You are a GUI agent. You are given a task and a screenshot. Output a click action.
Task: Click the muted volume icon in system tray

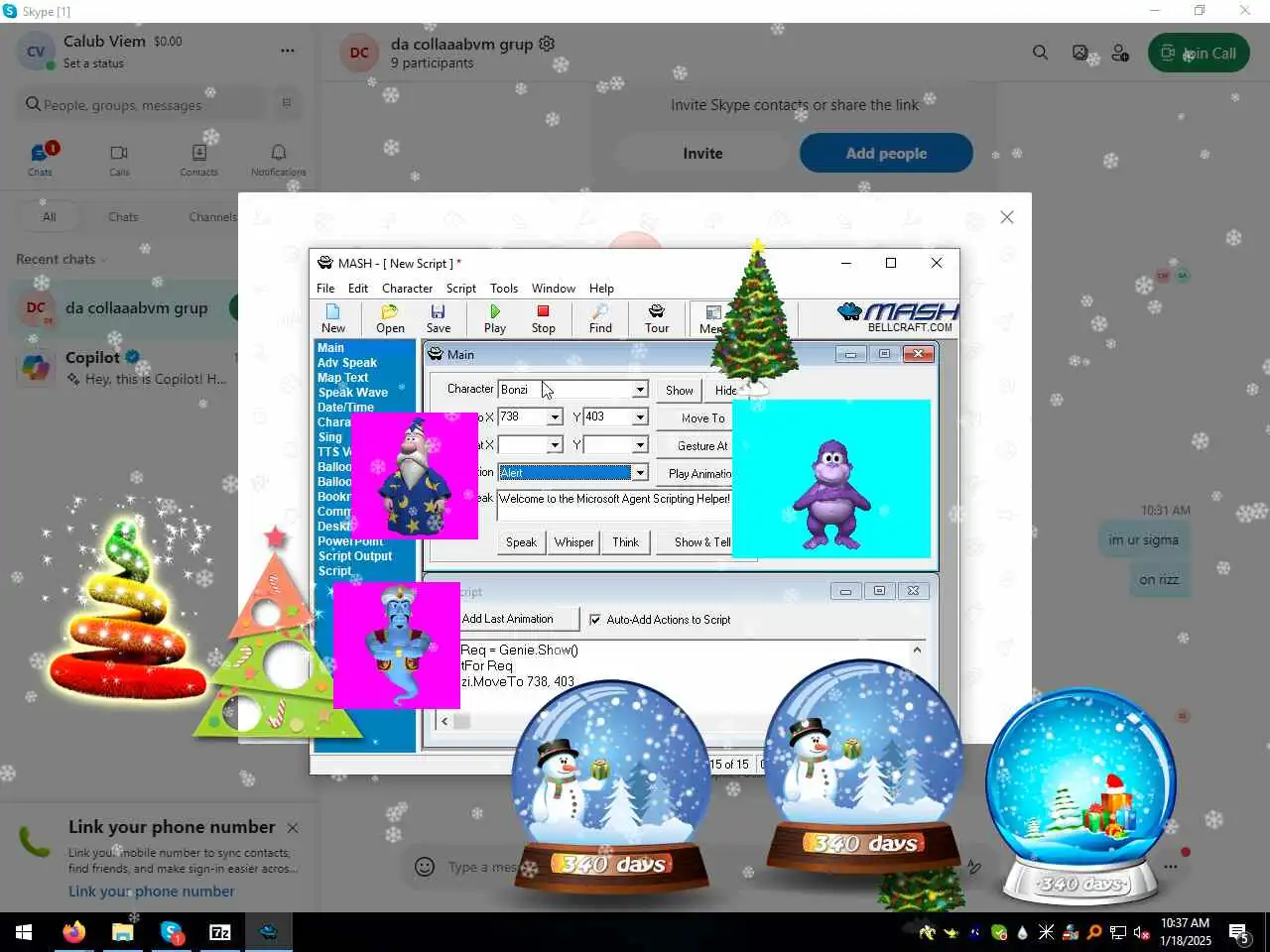(1142, 932)
